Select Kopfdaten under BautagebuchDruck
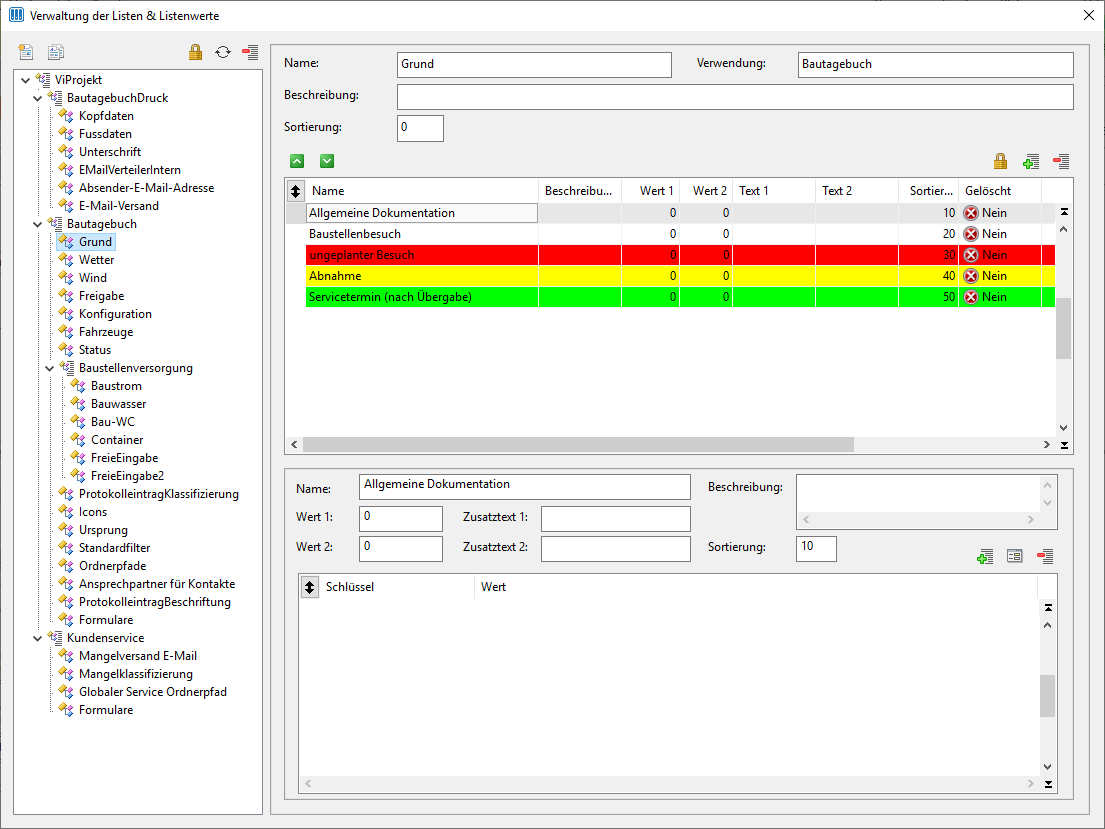1105x829 pixels. pos(106,116)
